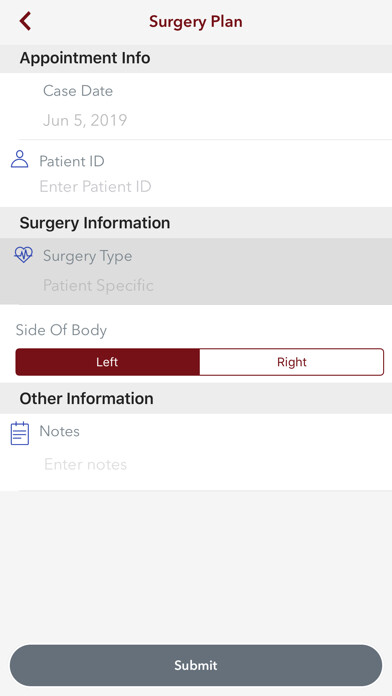
Task: Select Left for Side Of Body
Action: tap(107, 362)
